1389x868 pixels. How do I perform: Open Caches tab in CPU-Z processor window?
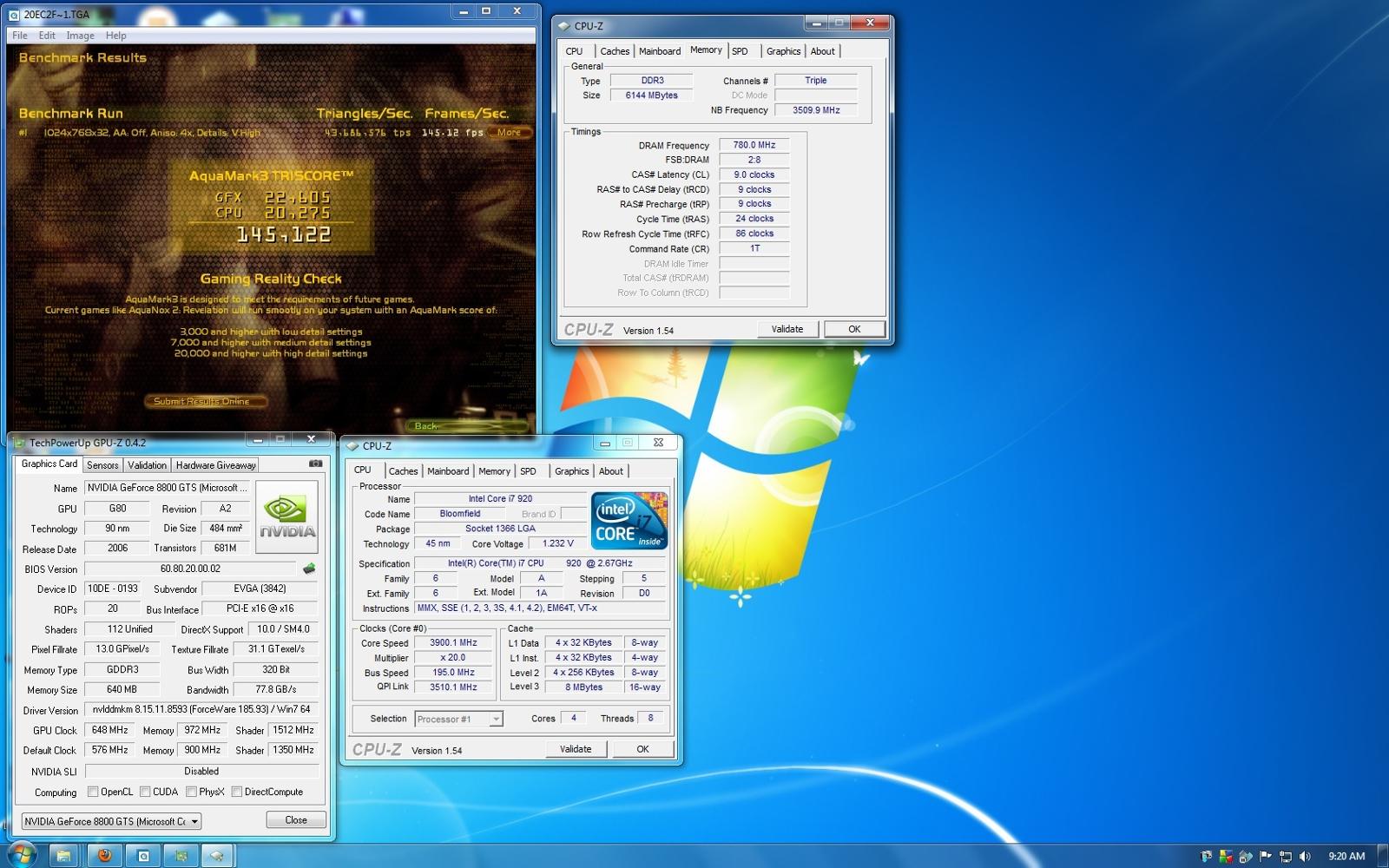[x=403, y=471]
